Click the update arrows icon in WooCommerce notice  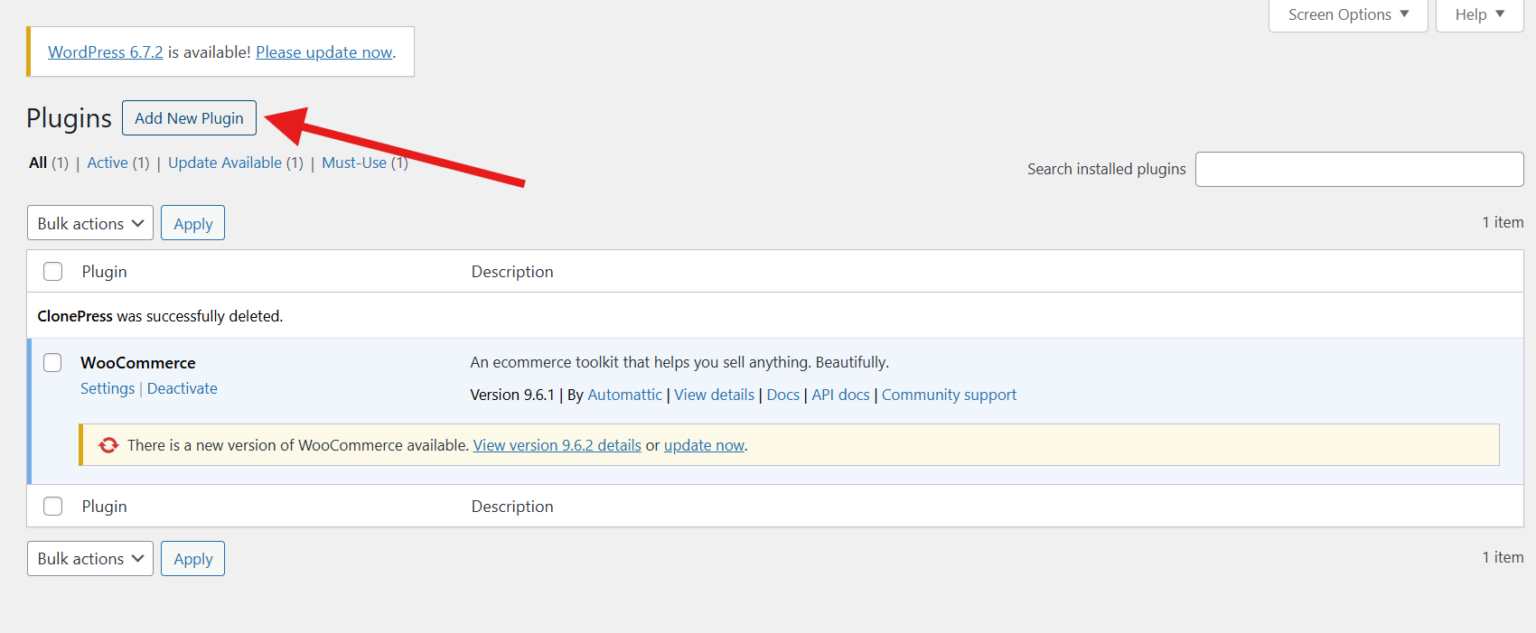coord(108,444)
